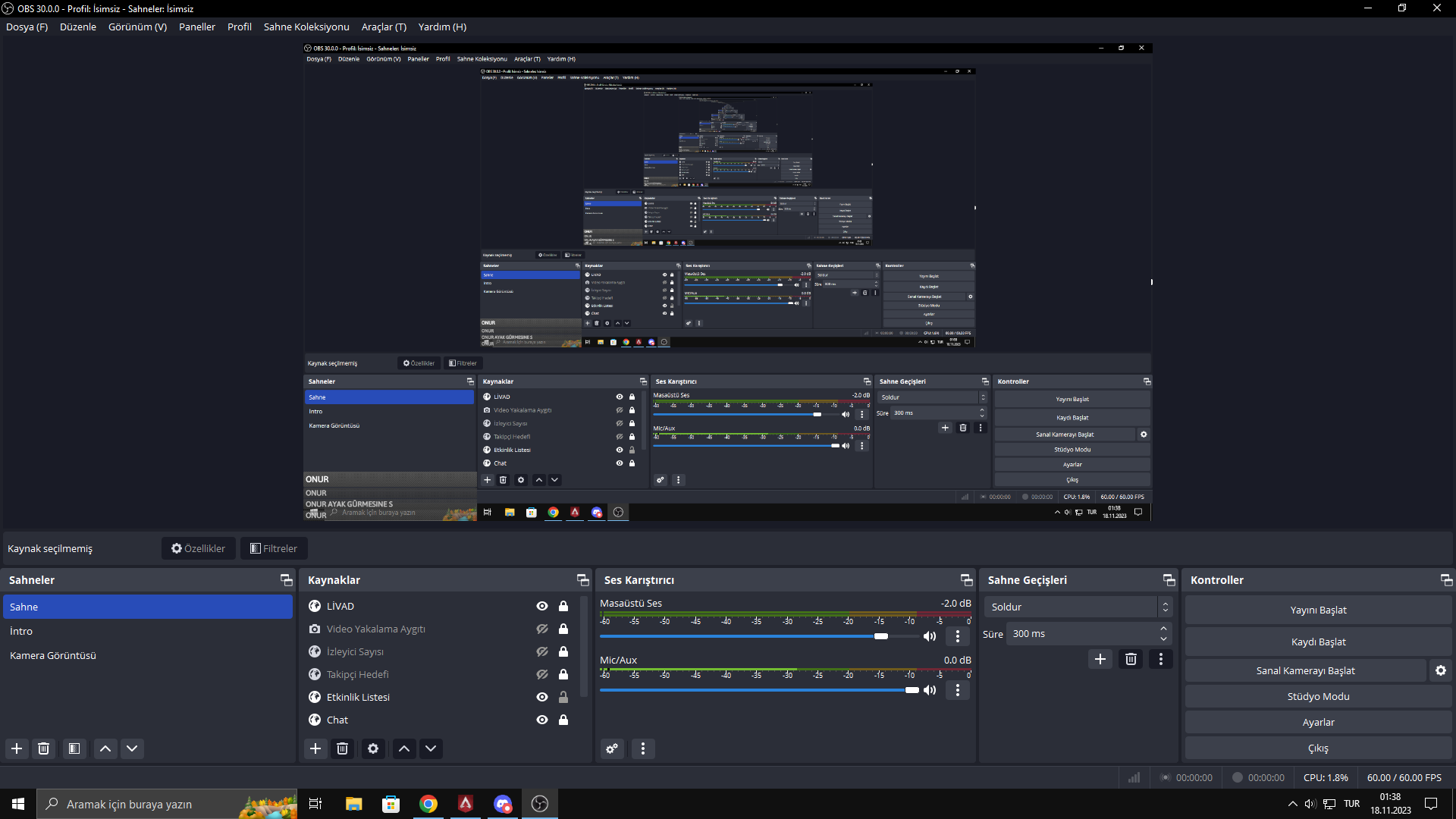Lock the Etkinlik Listesi source

coord(563,697)
